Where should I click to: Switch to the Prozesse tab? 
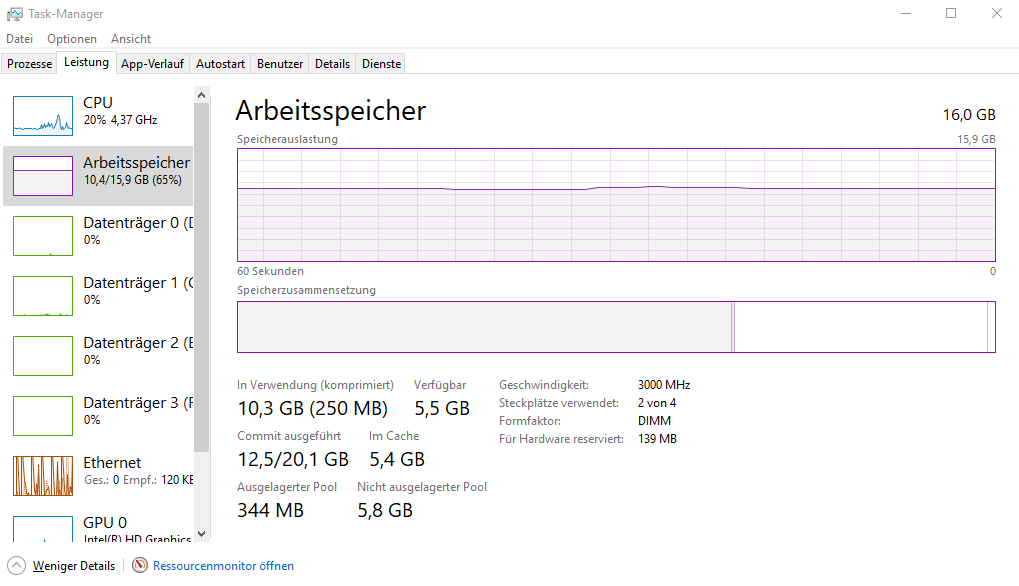coord(30,64)
